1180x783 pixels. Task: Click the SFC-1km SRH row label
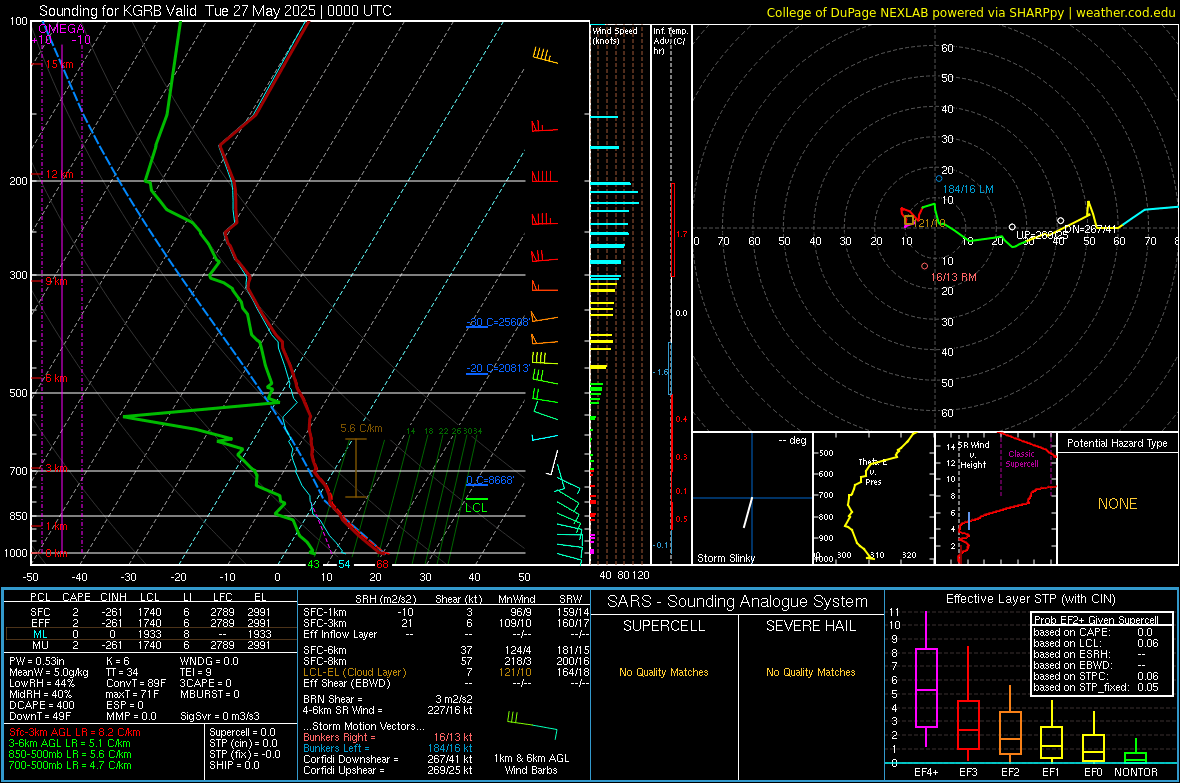click(x=324, y=613)
